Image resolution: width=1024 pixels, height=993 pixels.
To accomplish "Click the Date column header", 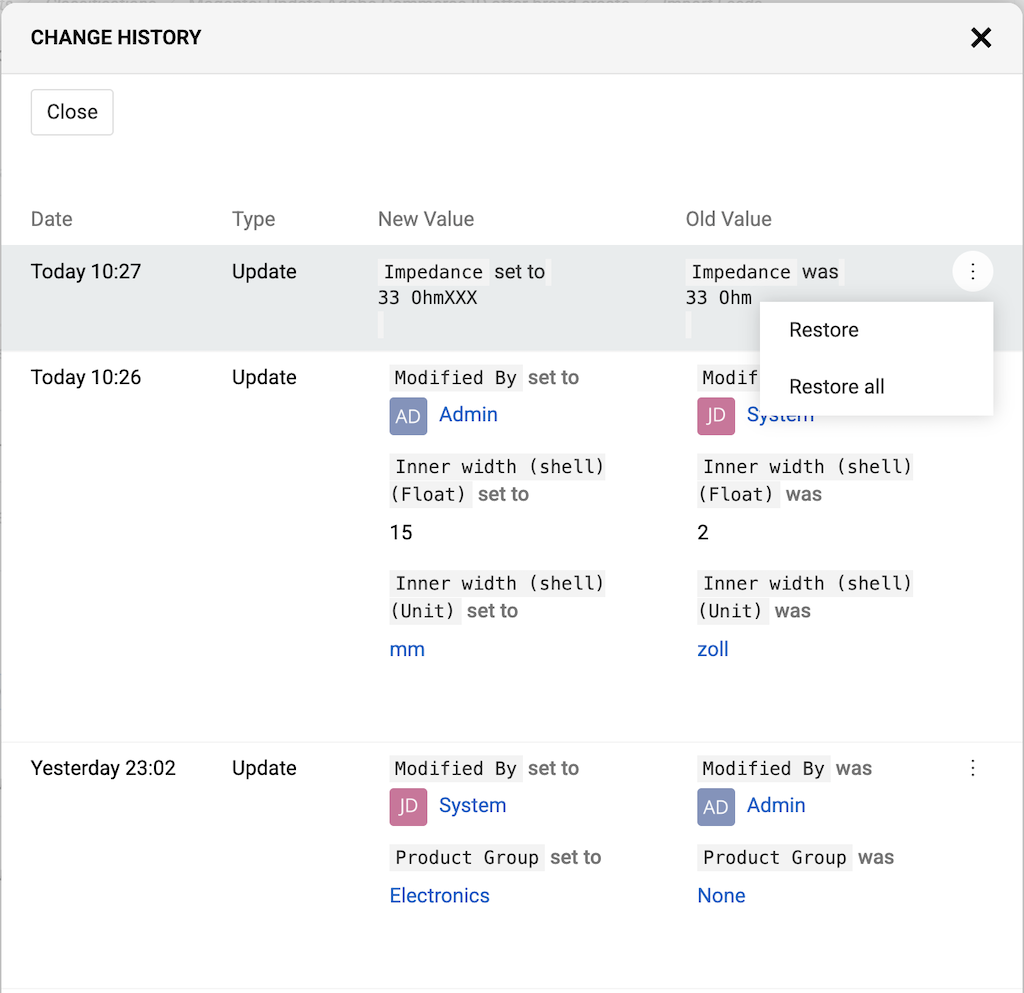I will click(52, 219).
